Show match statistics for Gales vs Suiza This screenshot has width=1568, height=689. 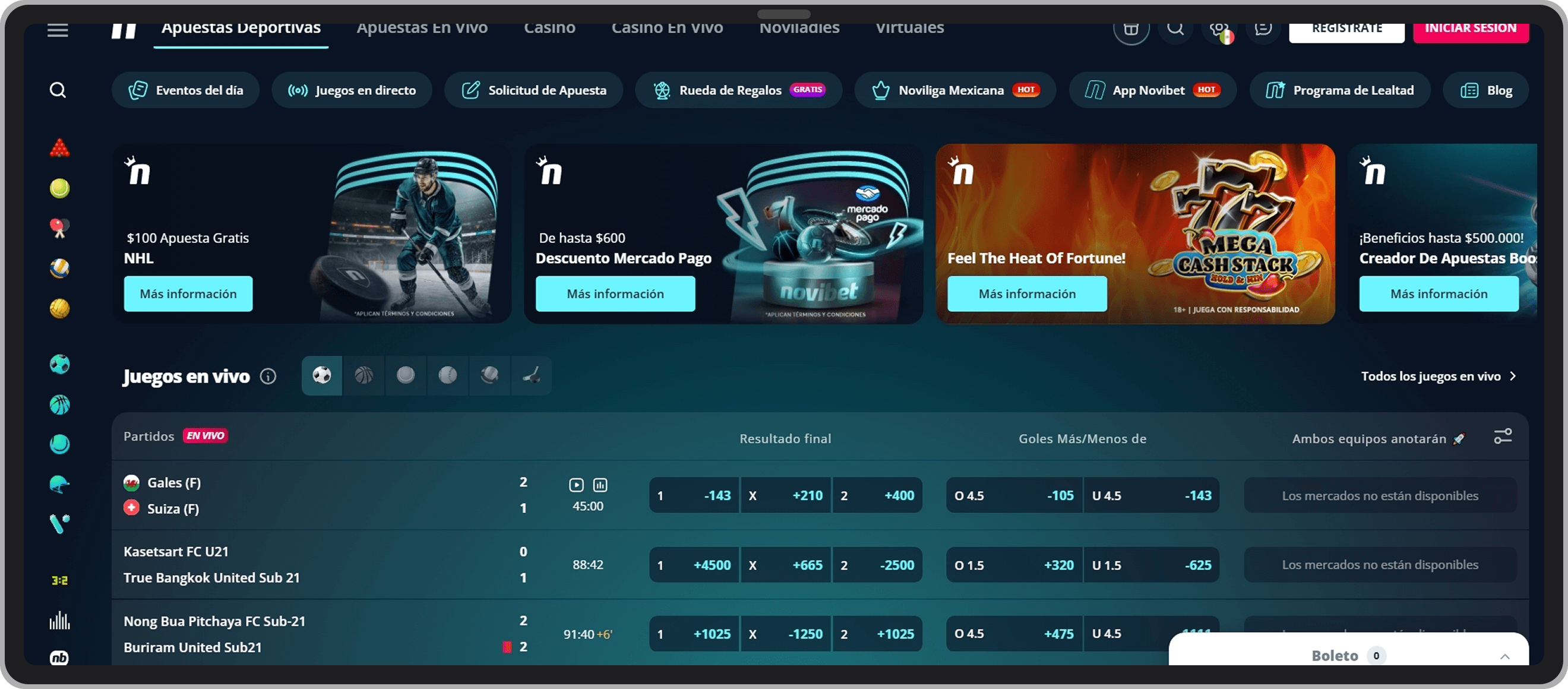600,485
